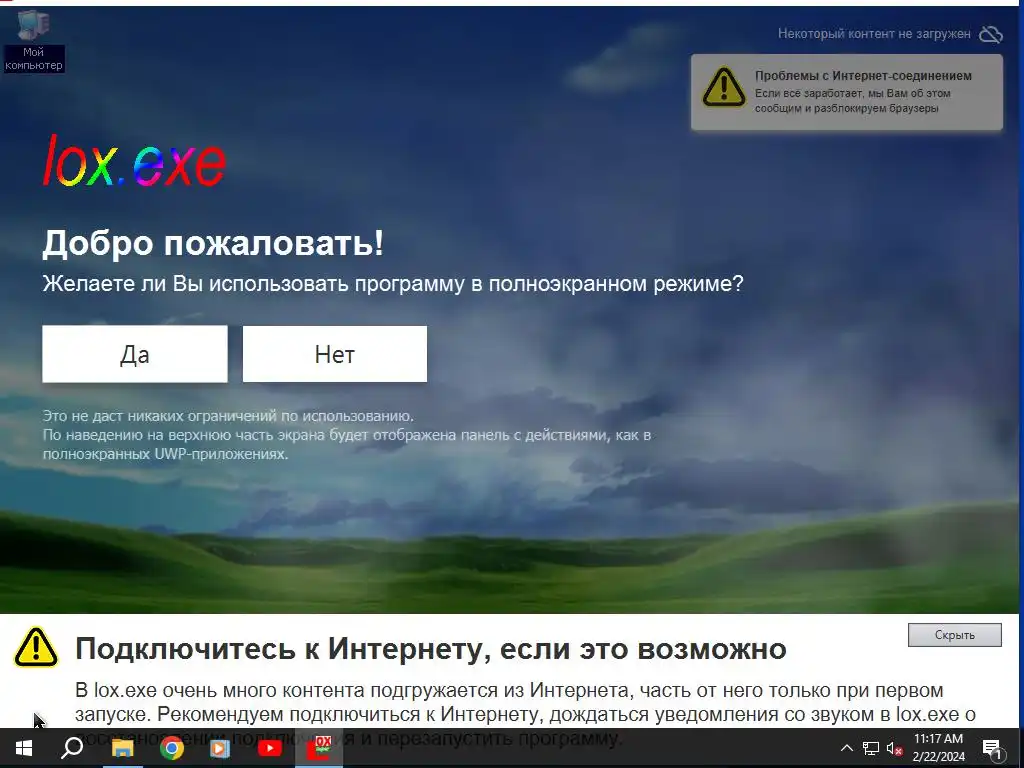The height and width of the screenshot is (768, 1024).
Task: Click the "Нет" button
Action: [x=334, y=354]
